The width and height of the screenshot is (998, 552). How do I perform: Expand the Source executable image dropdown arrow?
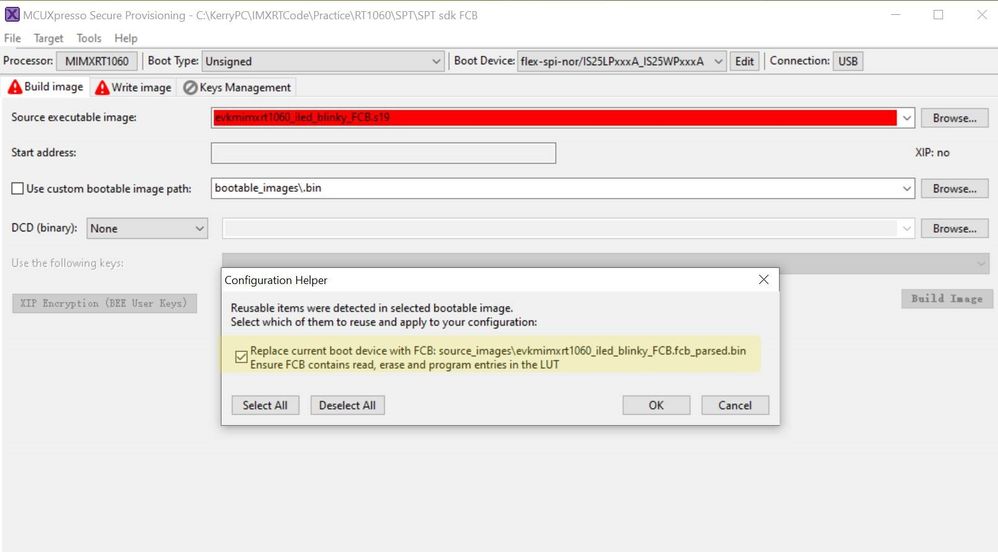click(906, 118)
